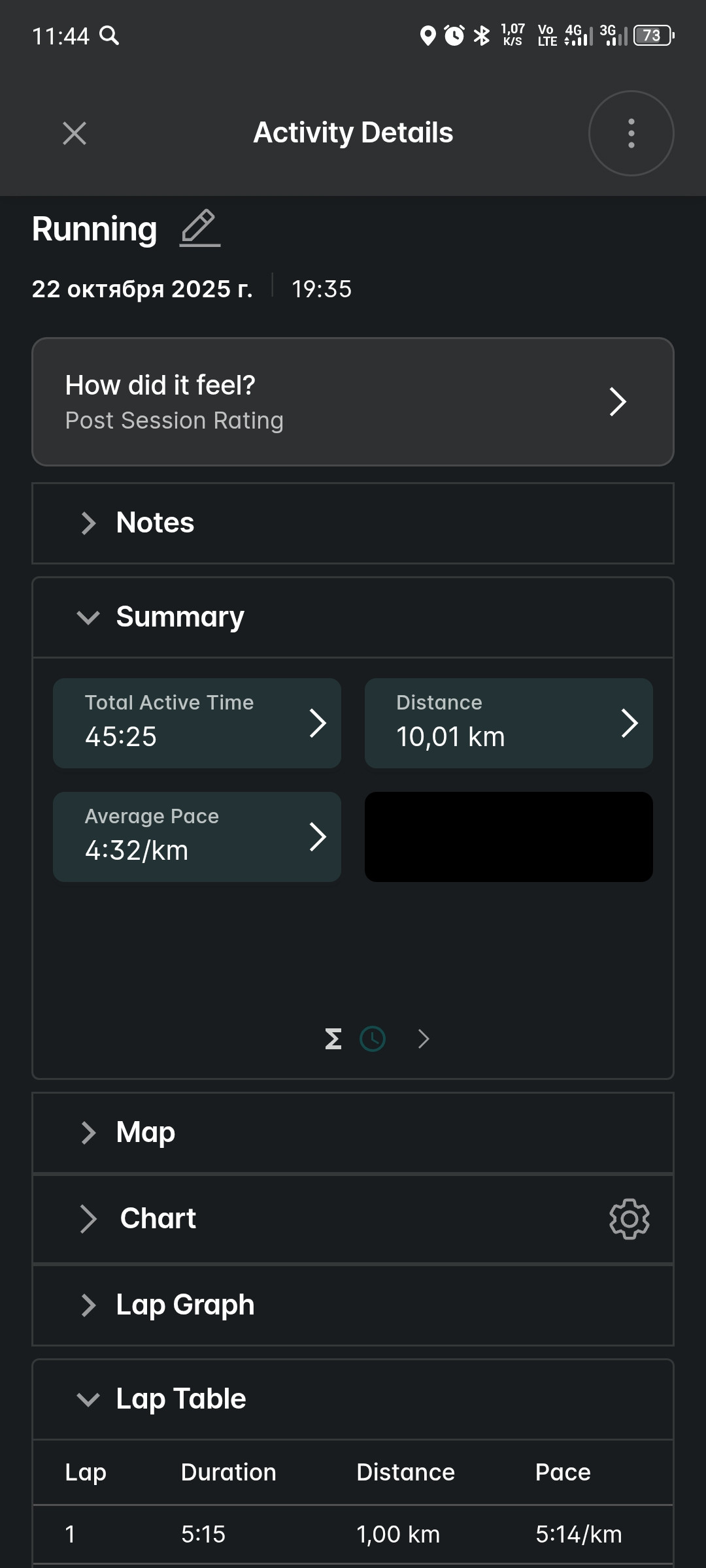Expand the Lap Graph section
Image resolution: width=706 pixels, height=1568 pixels.
(x=353, y=1305)
